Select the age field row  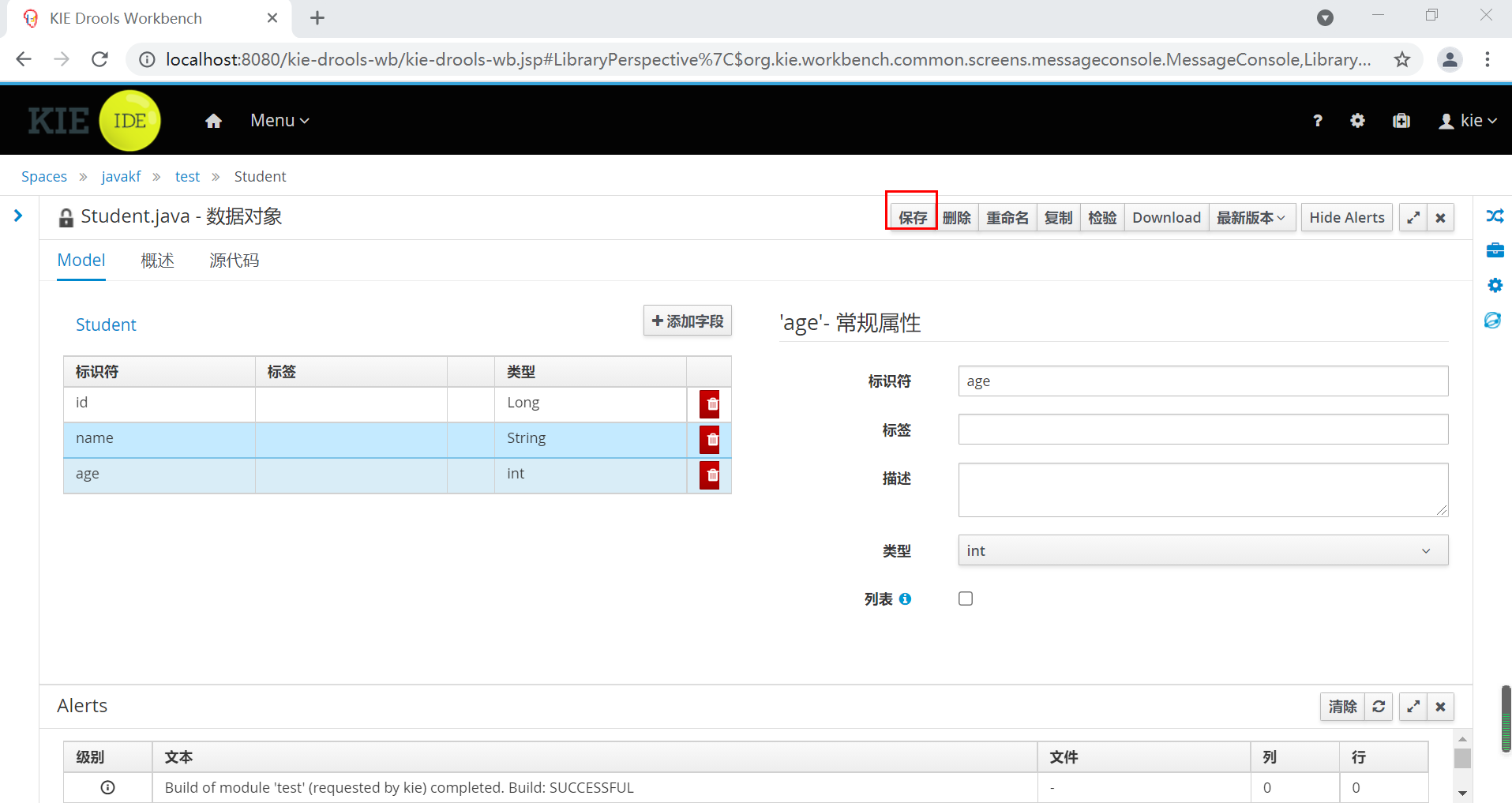[x=397, y=475]
